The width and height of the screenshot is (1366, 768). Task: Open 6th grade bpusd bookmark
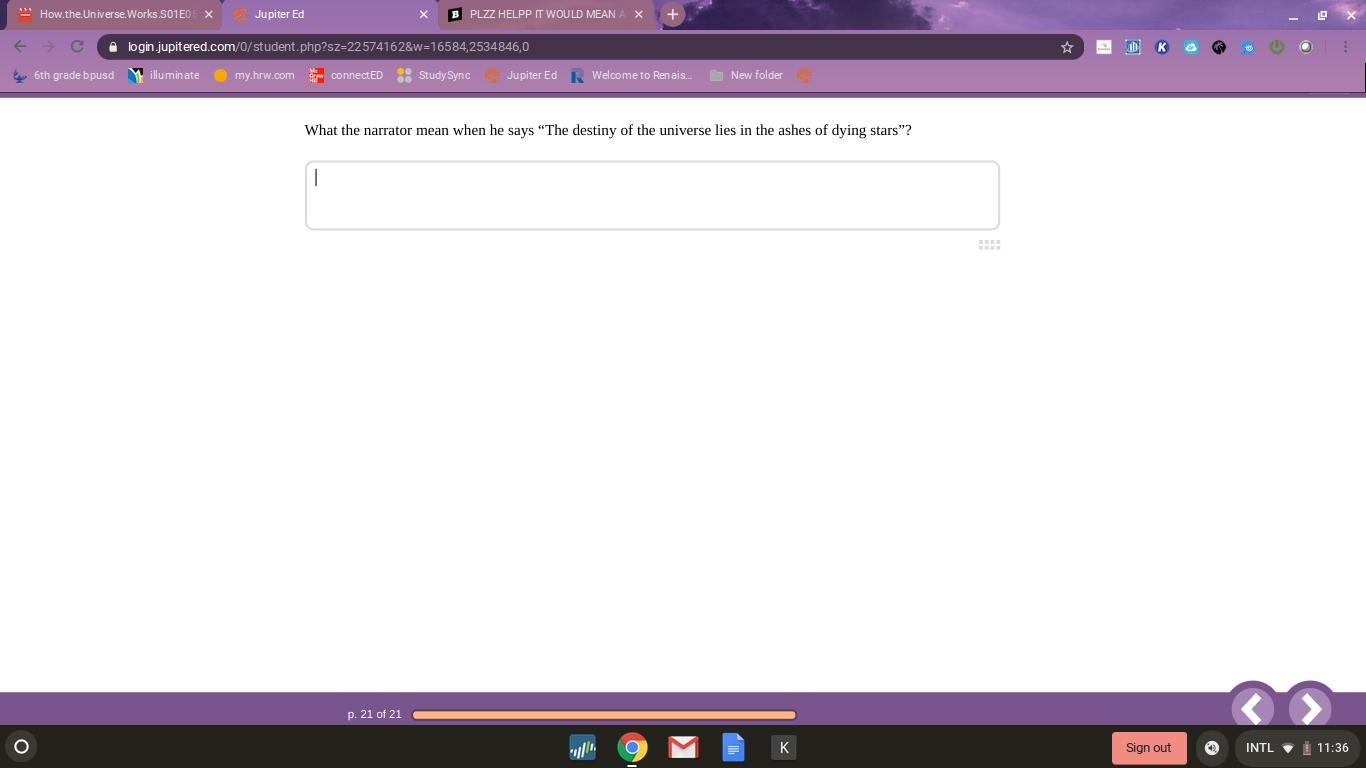pyautogui.click(x=63, y=75)
